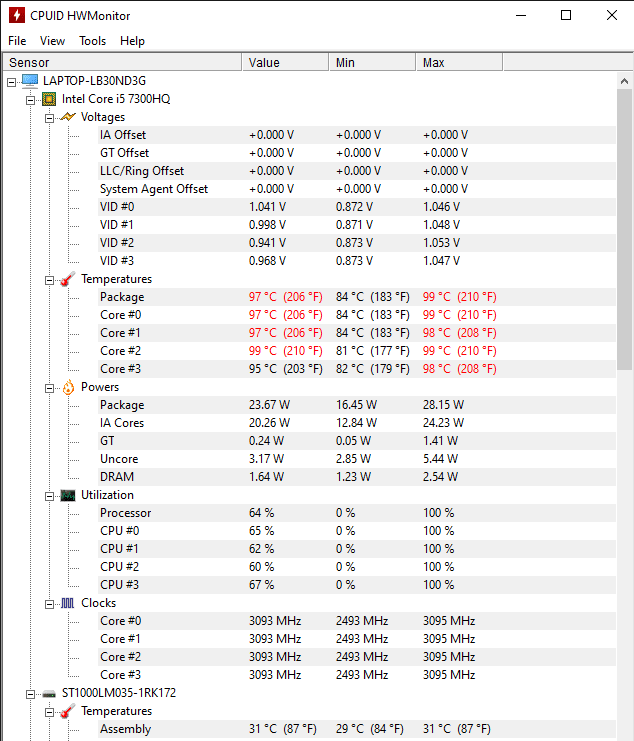
Task: Select the System Agent Offset row
Action: [357, 189]
